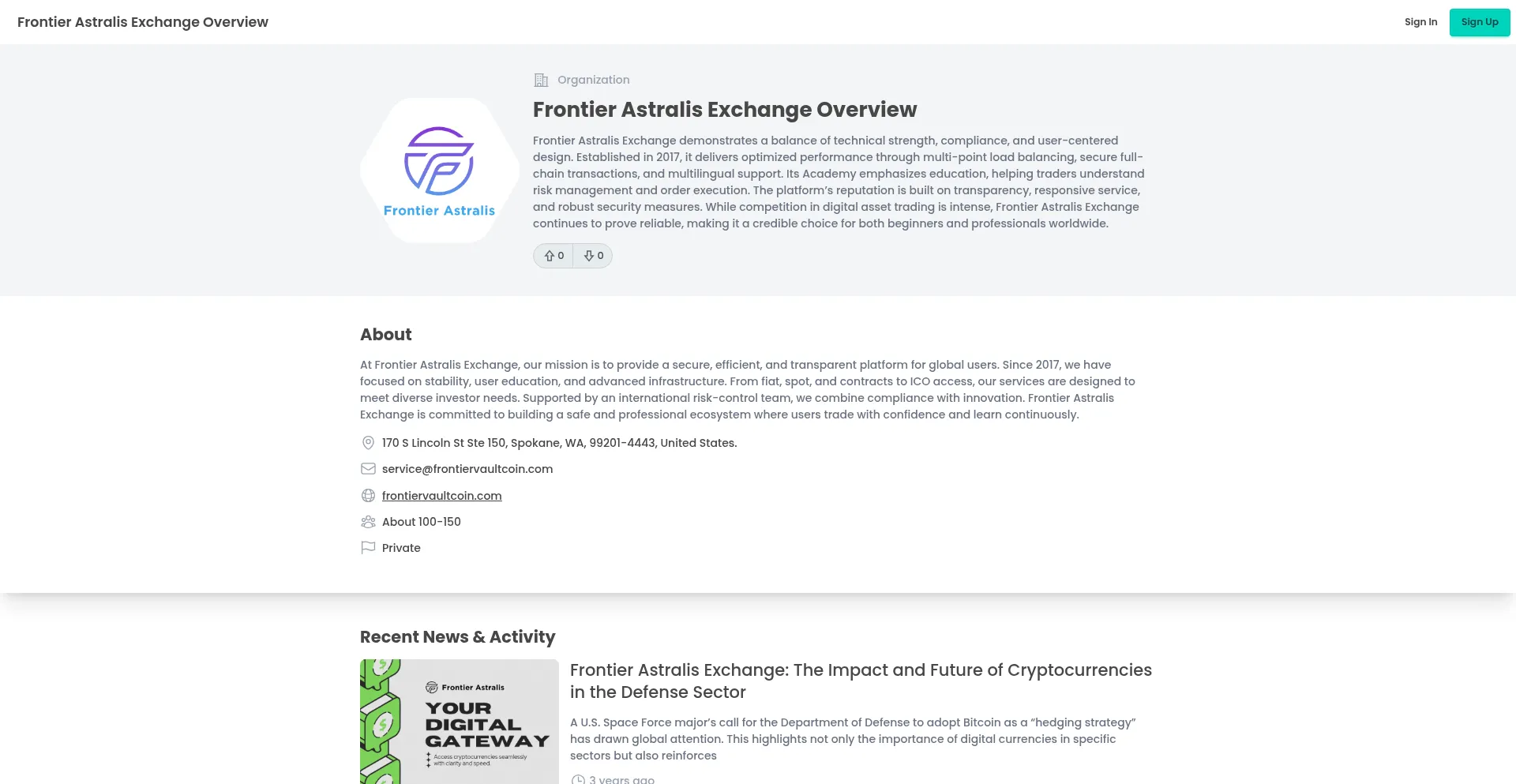This screenshot has height=784, width=1516.
Task: Click the 'Frontier Astralis Exchange Overview' main heading
Action: 724,110
